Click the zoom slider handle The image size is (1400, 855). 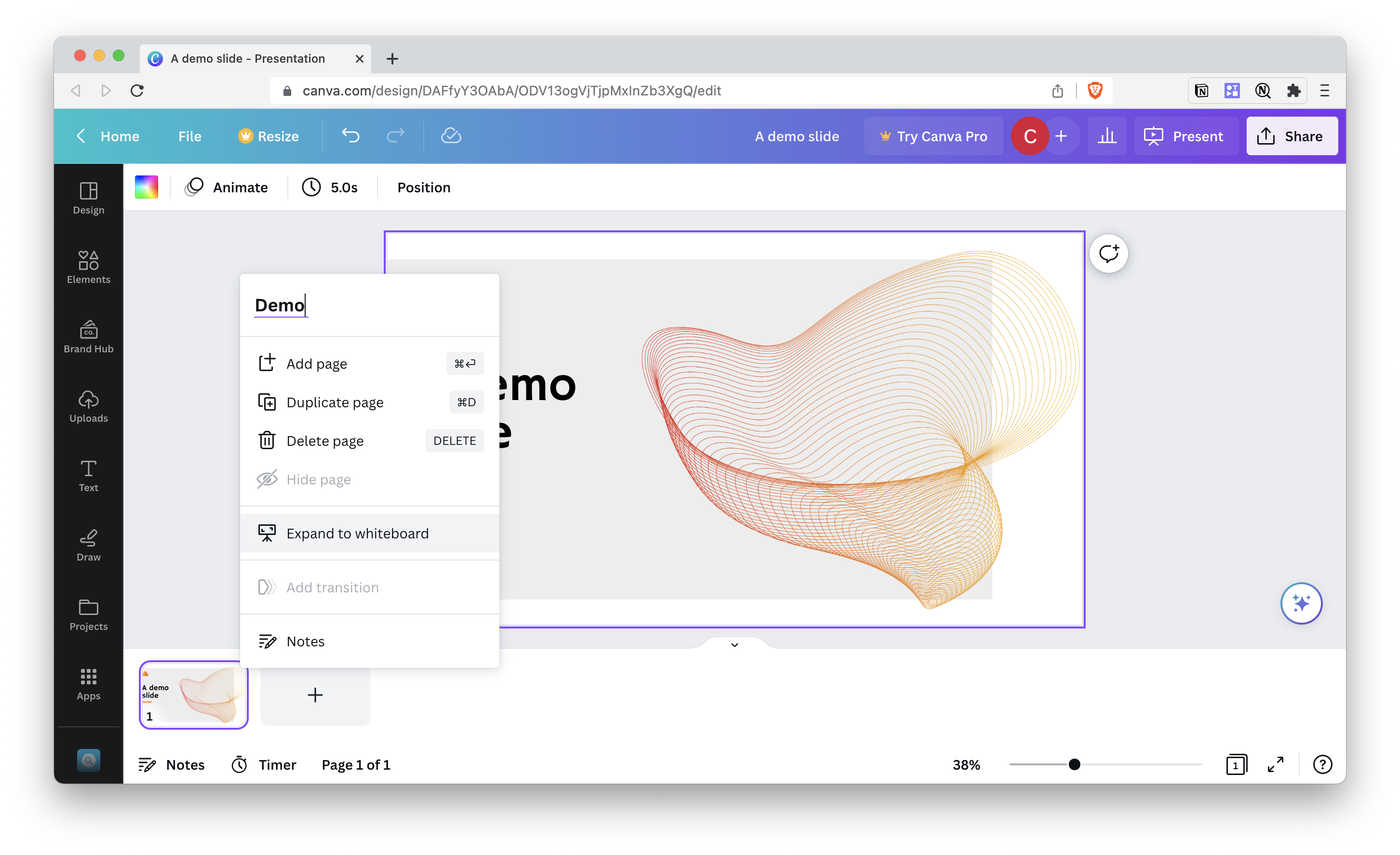pos(1074,764)
